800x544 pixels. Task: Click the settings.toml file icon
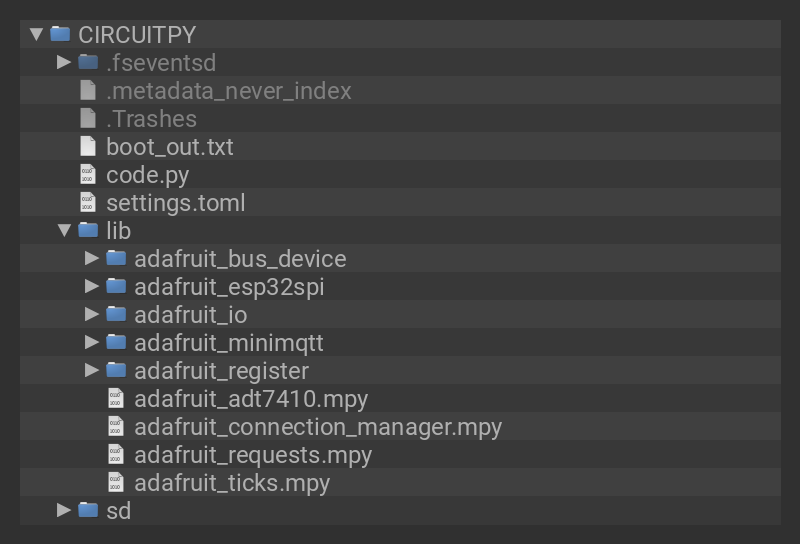click(x=88, y=202)
